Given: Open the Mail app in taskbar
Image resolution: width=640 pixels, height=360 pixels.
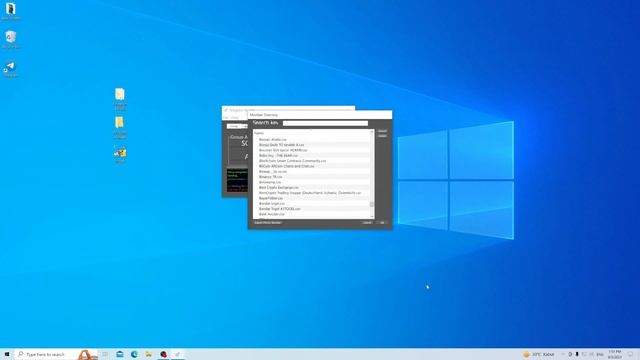Looking at the screenshot, I should [120, 354].
